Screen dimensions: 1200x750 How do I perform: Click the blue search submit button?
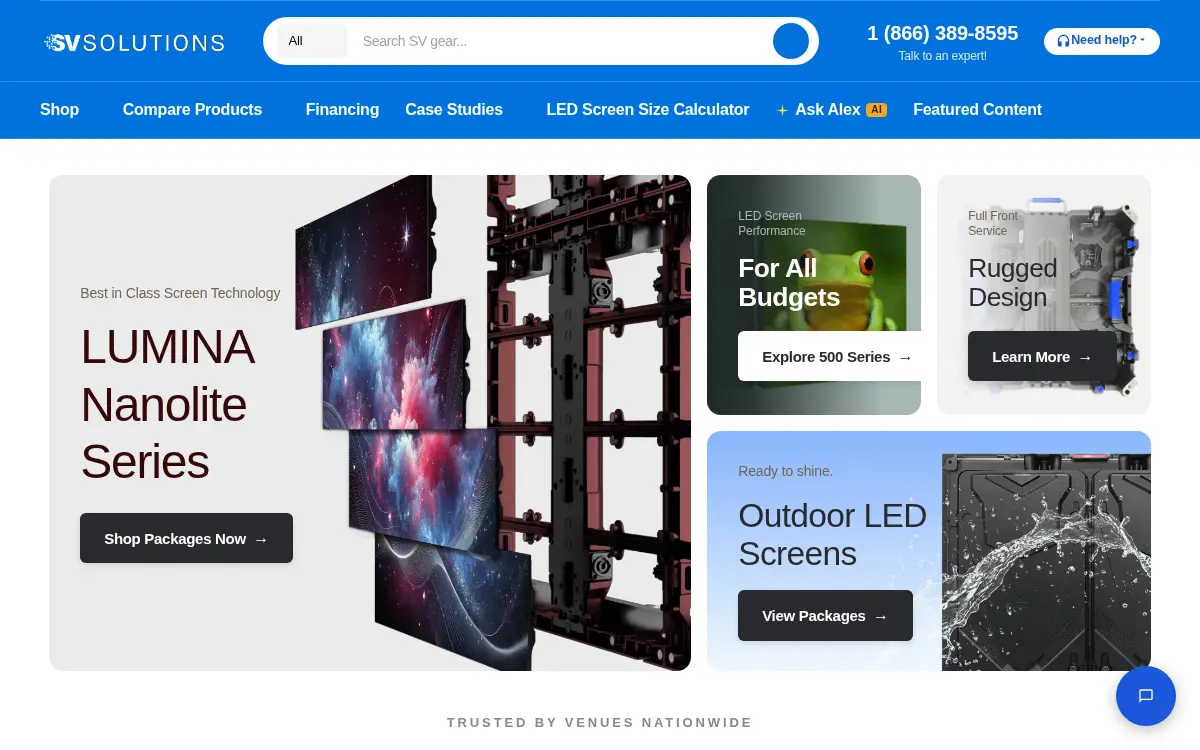791,41
